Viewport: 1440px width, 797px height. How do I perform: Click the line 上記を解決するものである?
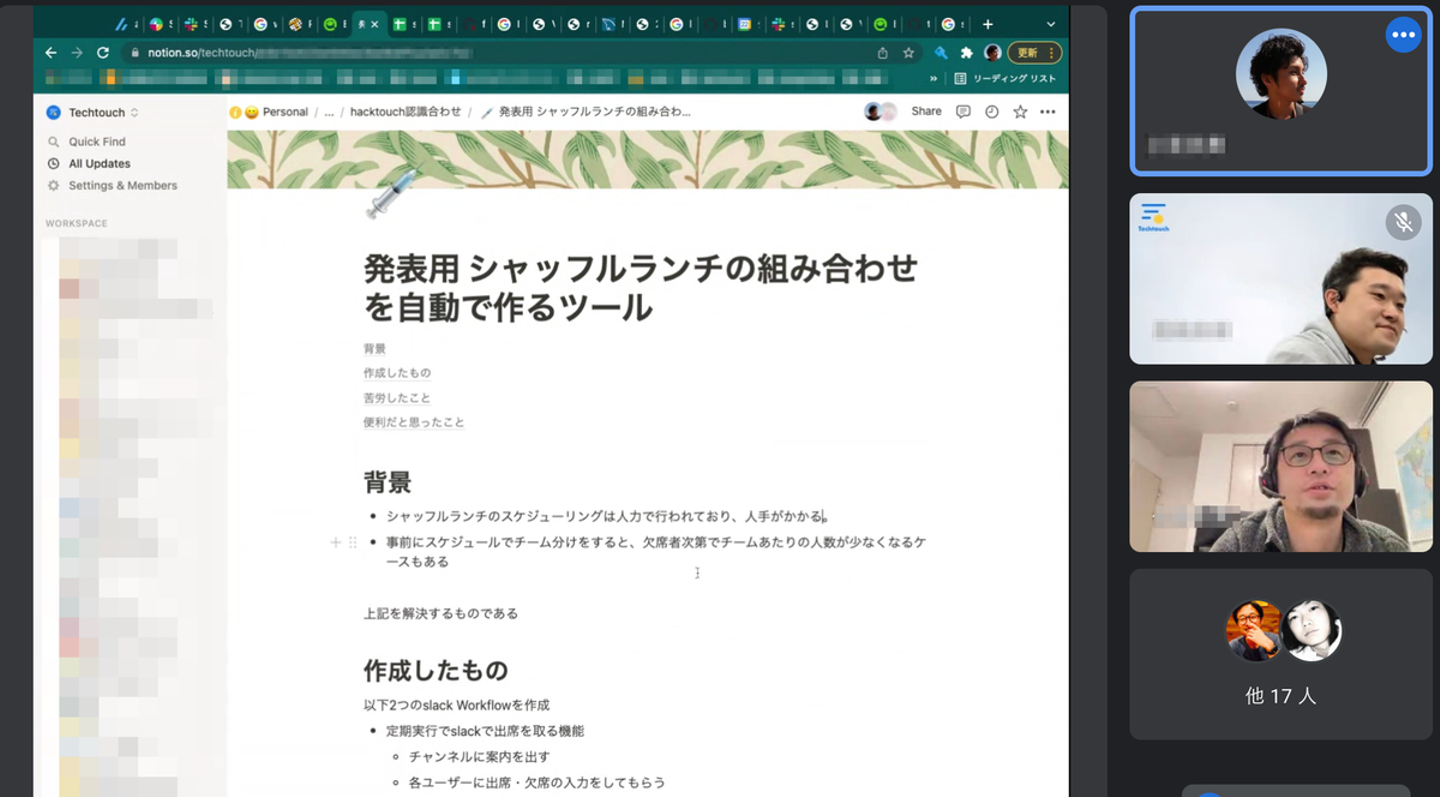click(x=441, y=614)
